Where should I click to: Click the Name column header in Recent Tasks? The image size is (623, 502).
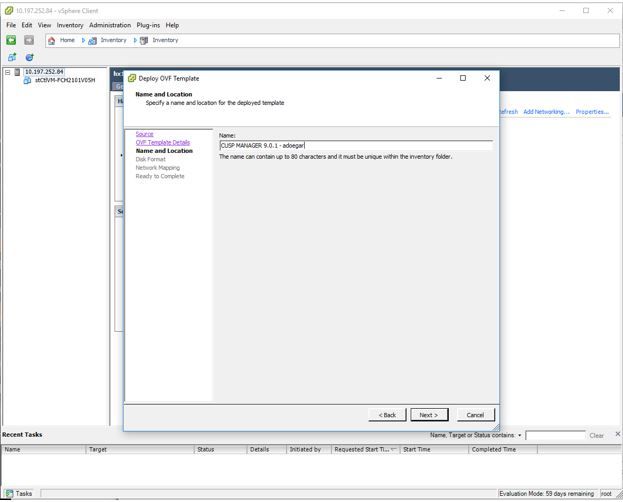point(43,450)
